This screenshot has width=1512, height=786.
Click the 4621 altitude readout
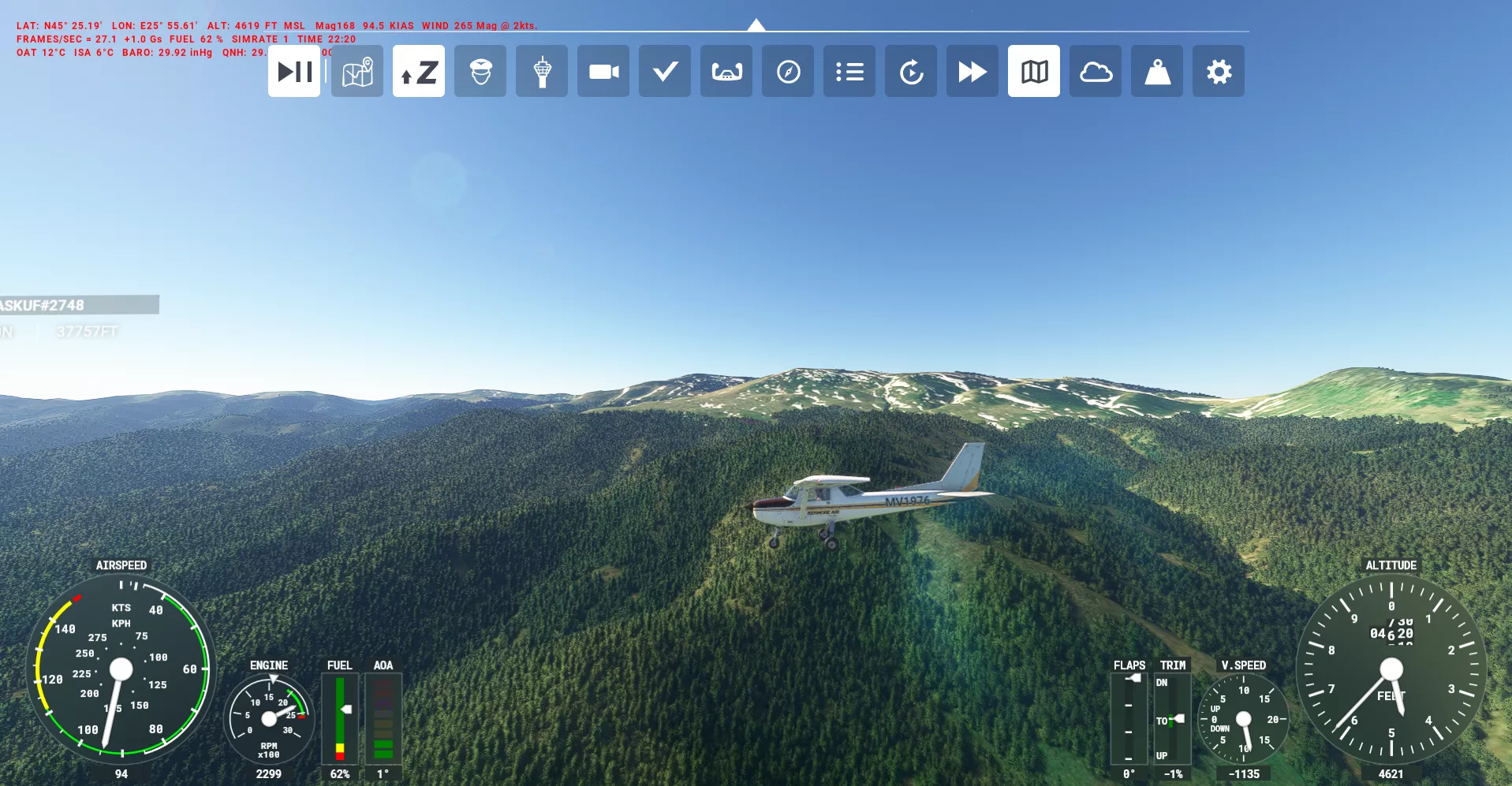(1391, 774)
